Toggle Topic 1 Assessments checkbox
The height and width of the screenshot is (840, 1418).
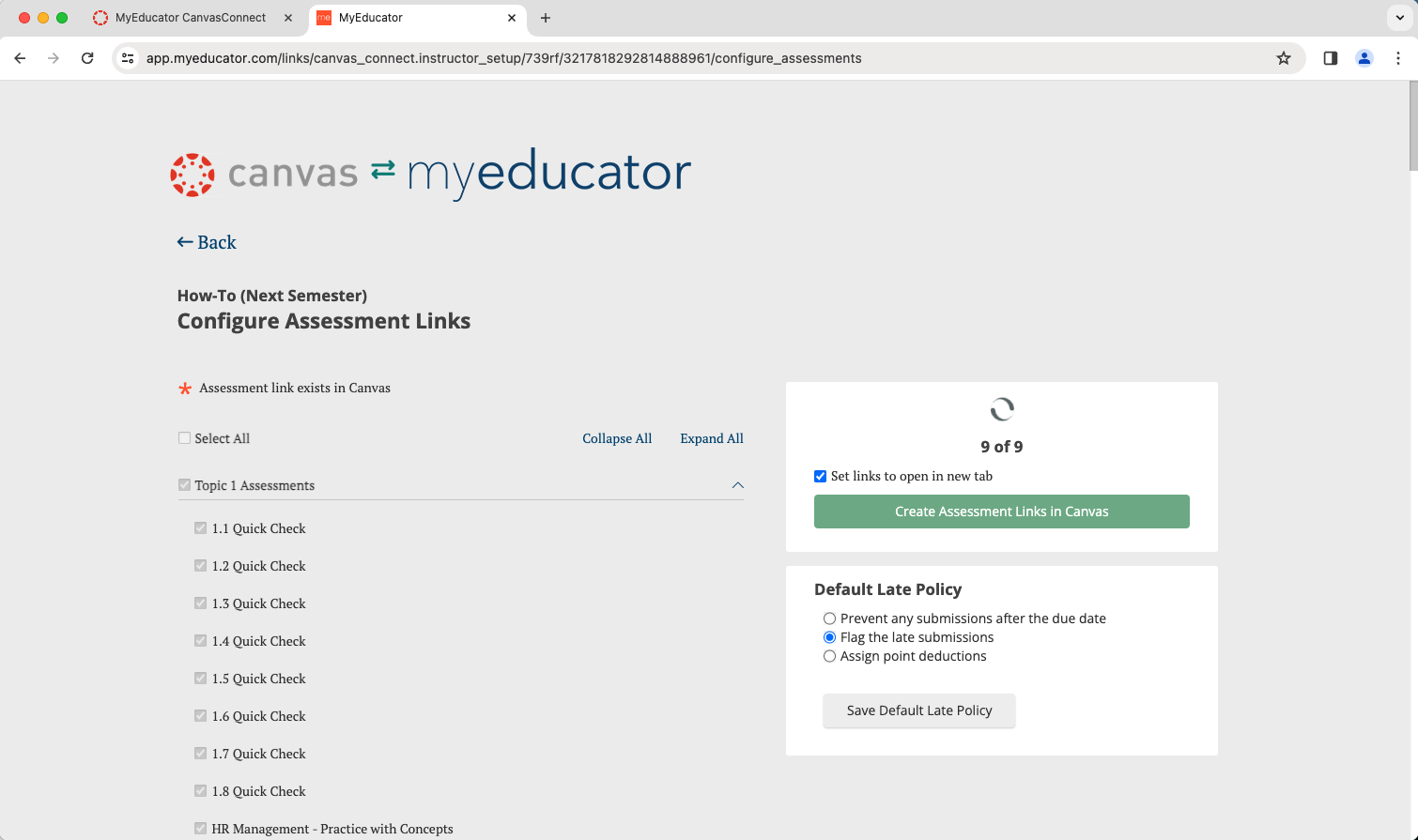click(184, 485)
